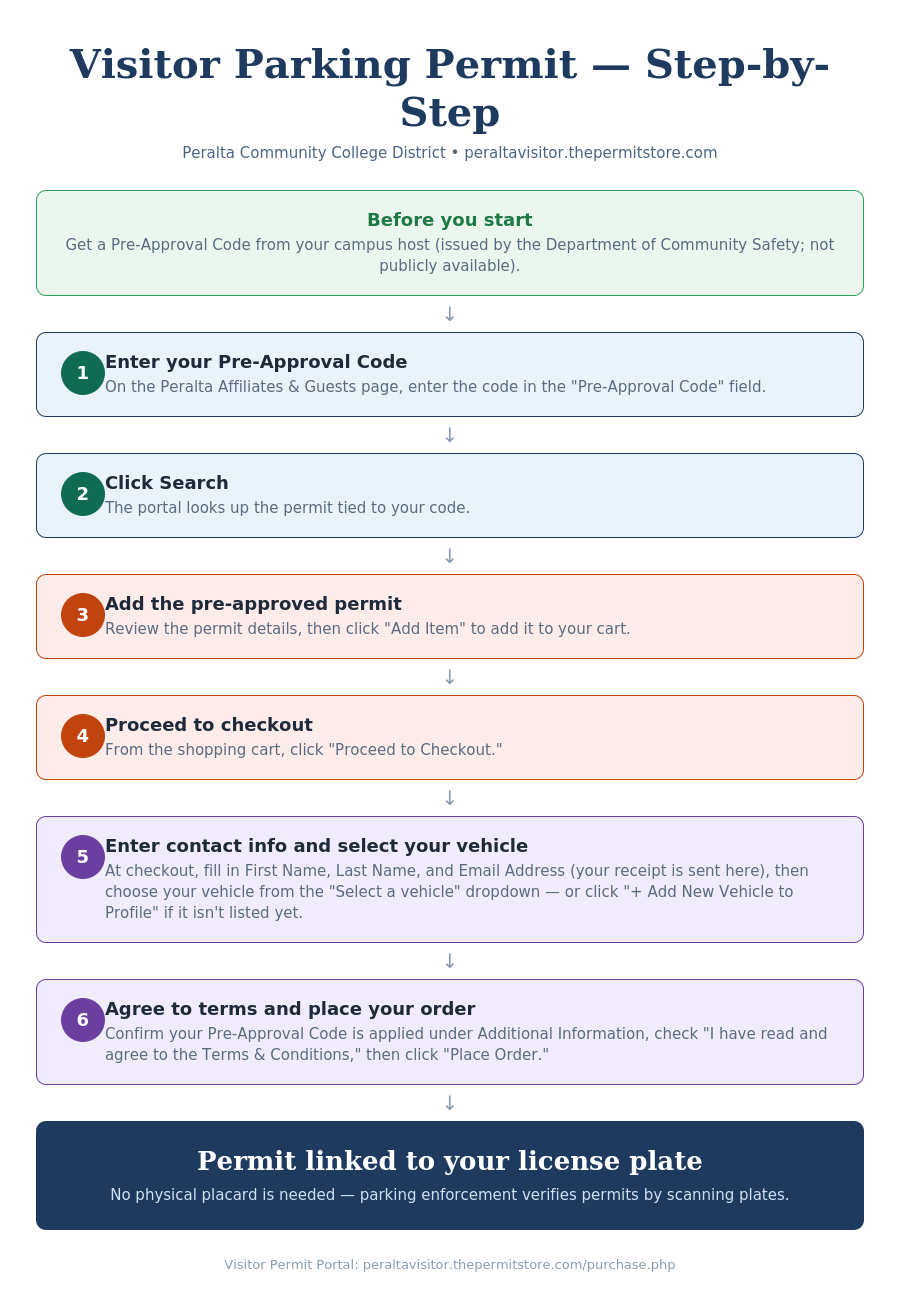The height and width of the screenshot is (1313, 900).
Task: Click the arrow between steps 2 and 3
Action: (x=450, y=556)
